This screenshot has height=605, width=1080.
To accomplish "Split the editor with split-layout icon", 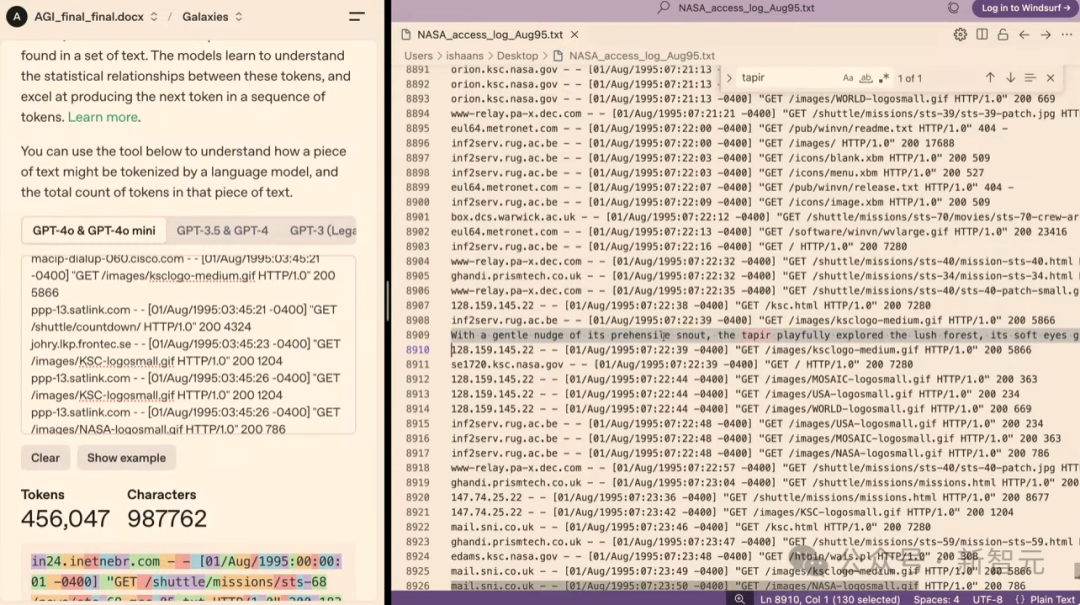I will [x=982, y=34].
